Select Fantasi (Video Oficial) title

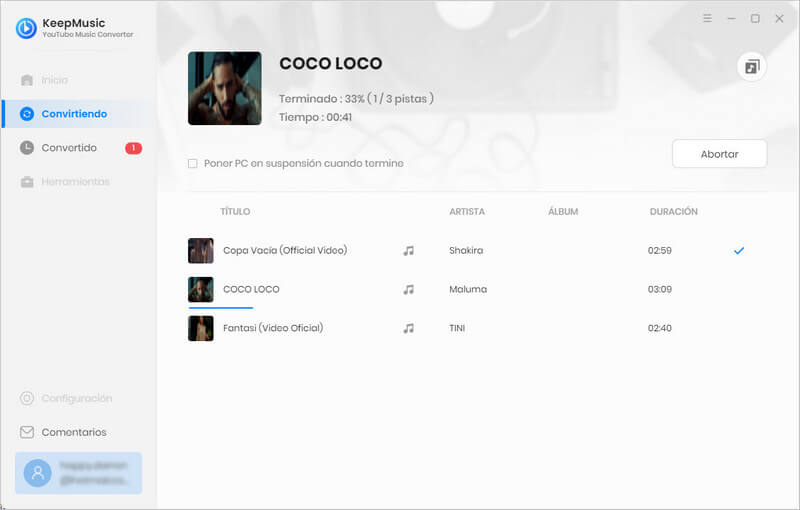pos(273,328)
